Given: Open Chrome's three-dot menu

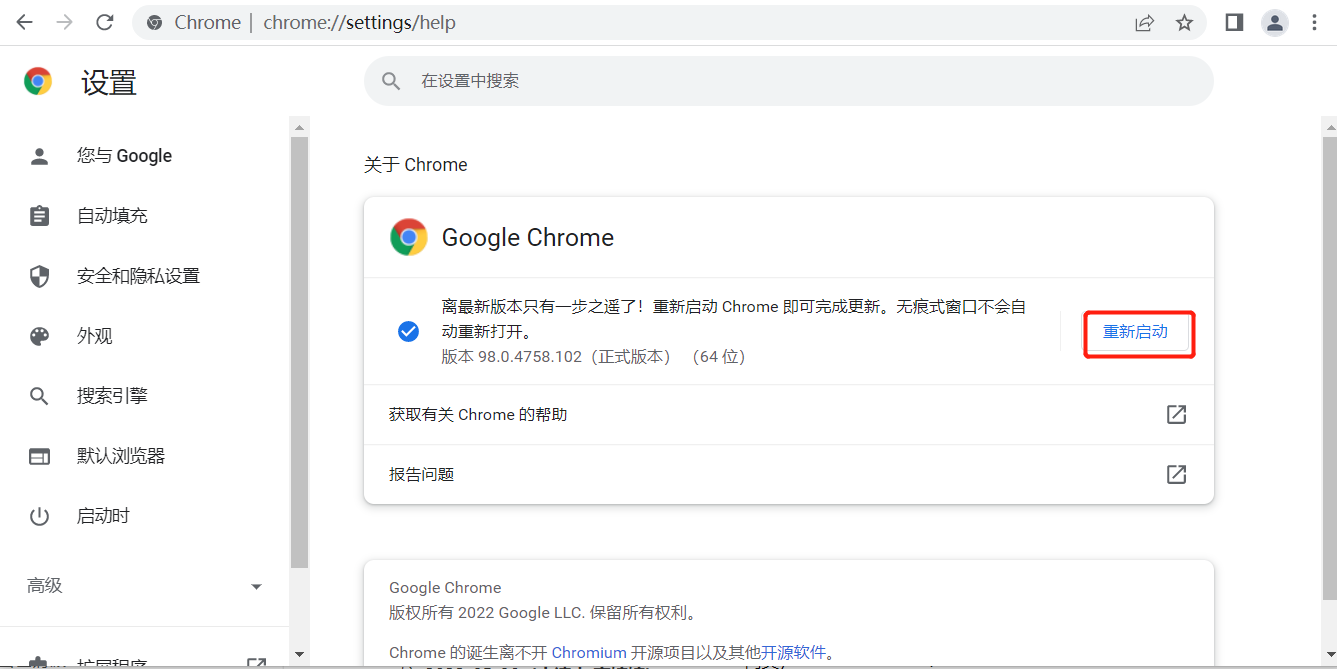Looking at the screenshot, I should [1315, 22].
